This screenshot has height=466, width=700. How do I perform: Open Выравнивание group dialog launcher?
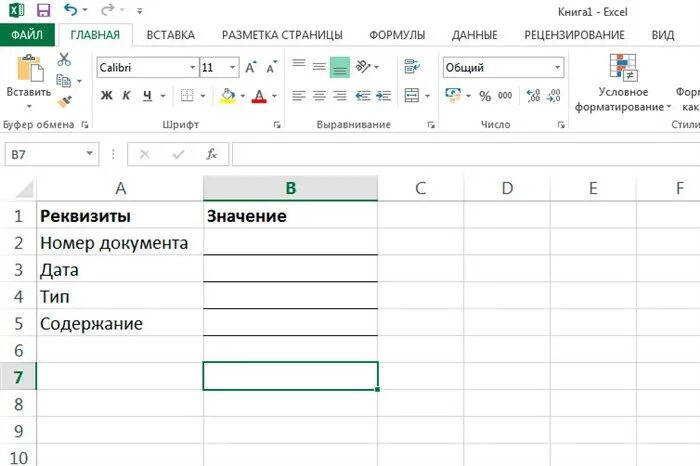coord(431,125)
